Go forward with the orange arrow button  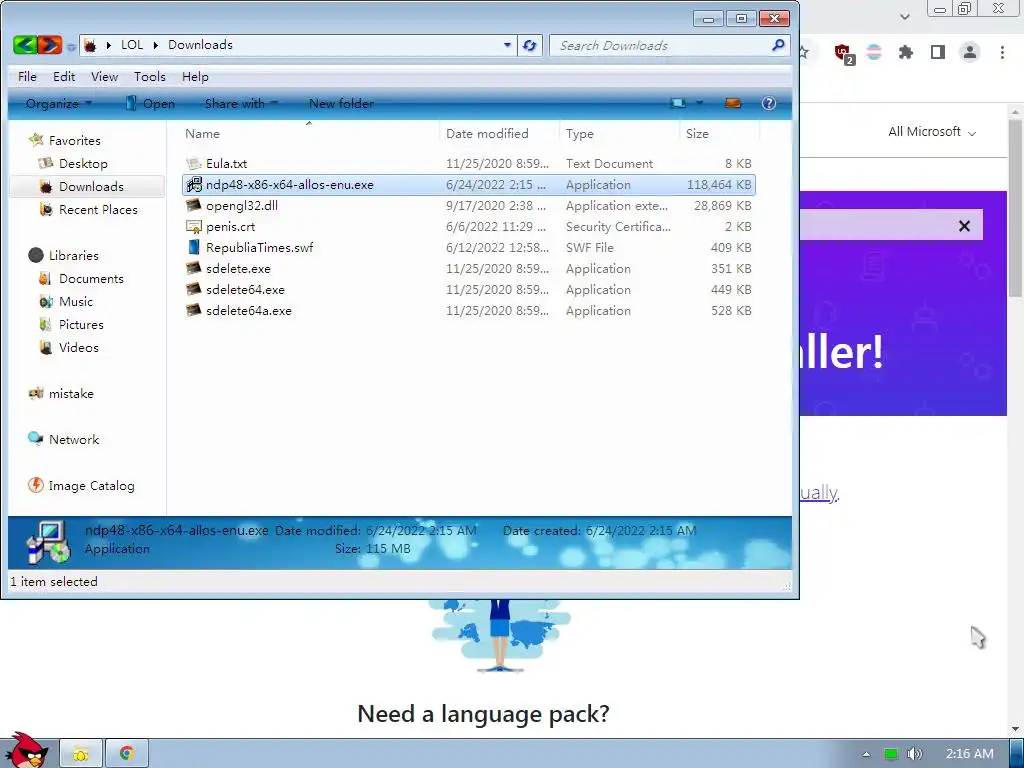(50, 45)
